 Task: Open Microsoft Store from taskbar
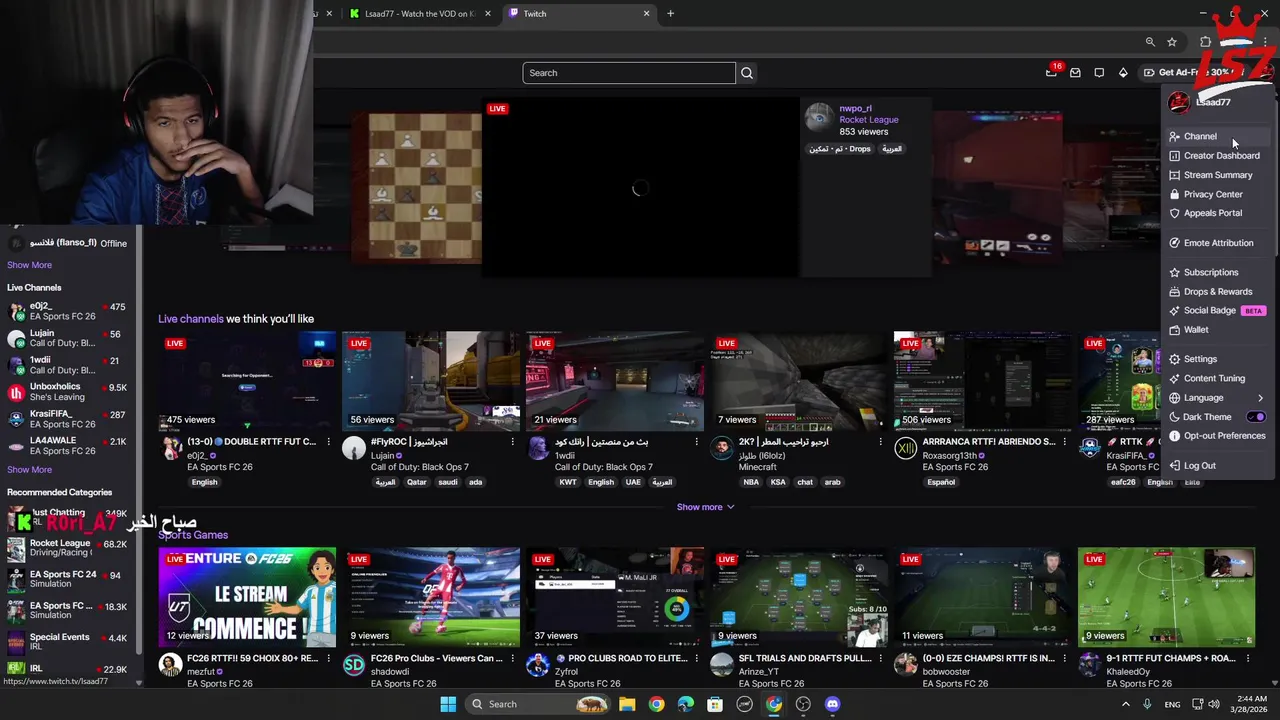715,704
